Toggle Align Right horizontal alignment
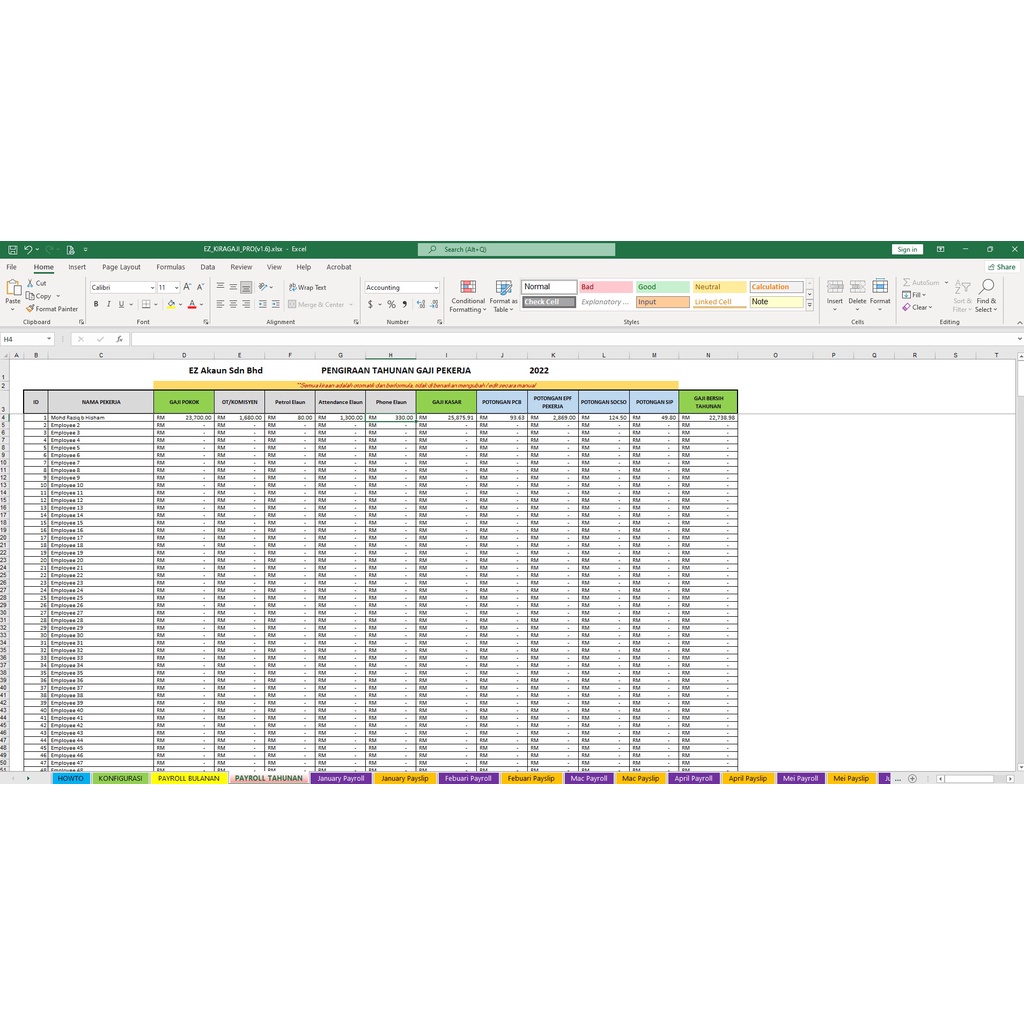Viewport: 1024px width, 1024px height. click(x=246, y=304)
